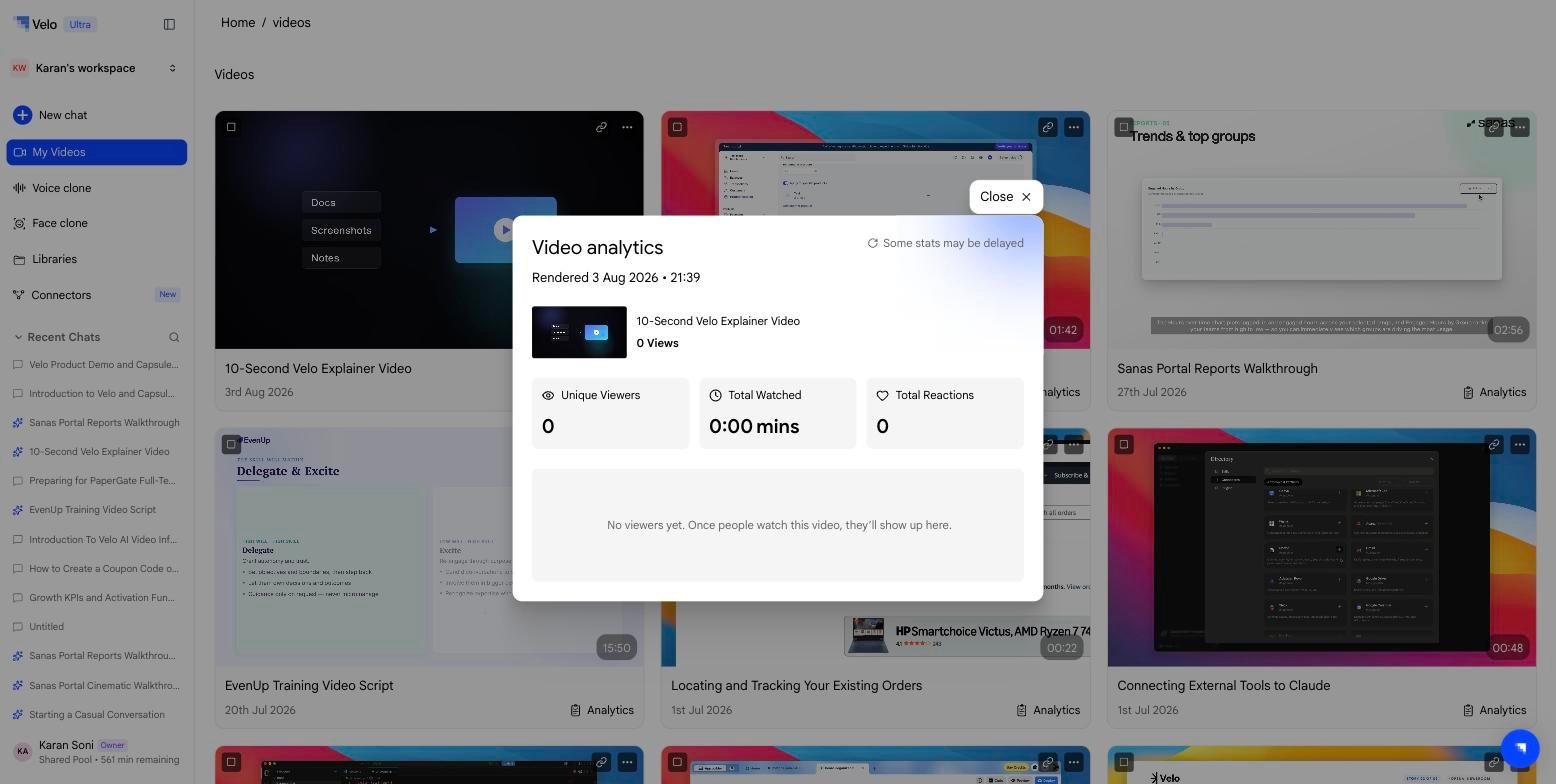Select checkbox on bottom-left partially visible card
The height and width of the screenshot is (784, 1556).
point(231,762)
